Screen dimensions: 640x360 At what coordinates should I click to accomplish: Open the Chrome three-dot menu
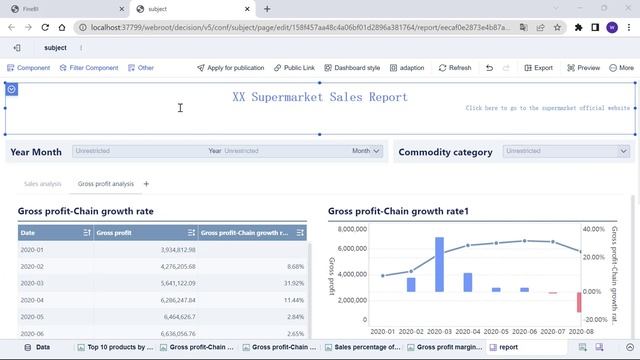click(x=629, y=27)
